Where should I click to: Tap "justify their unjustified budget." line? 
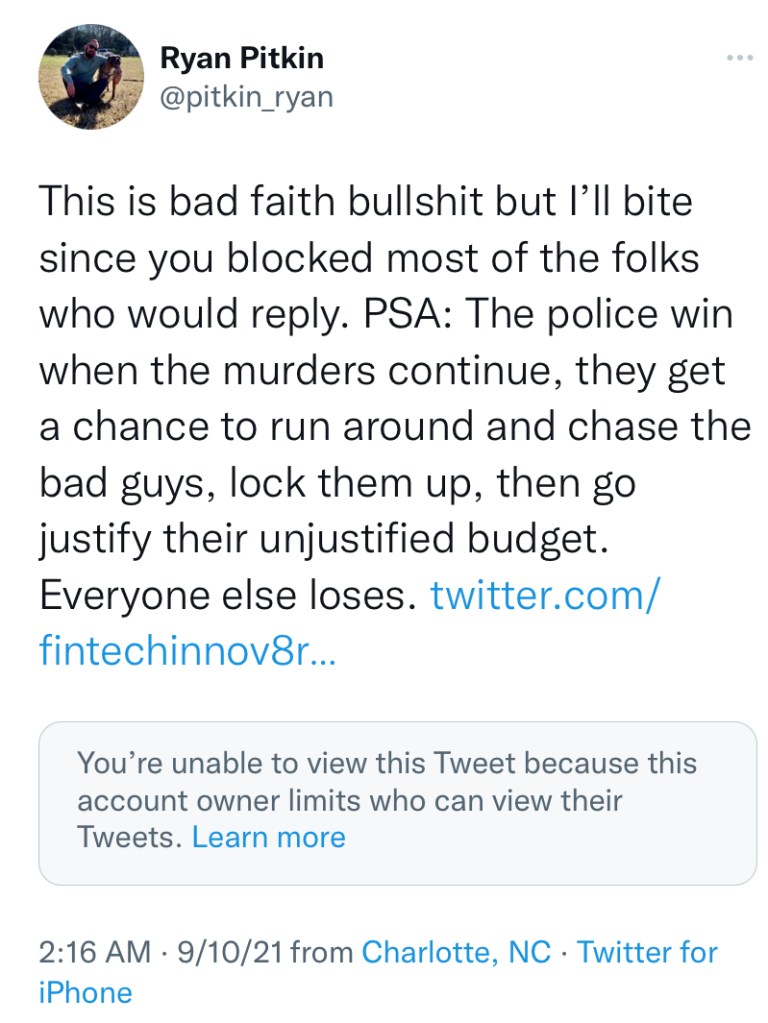pyautogui.click(x=323, y=539)
